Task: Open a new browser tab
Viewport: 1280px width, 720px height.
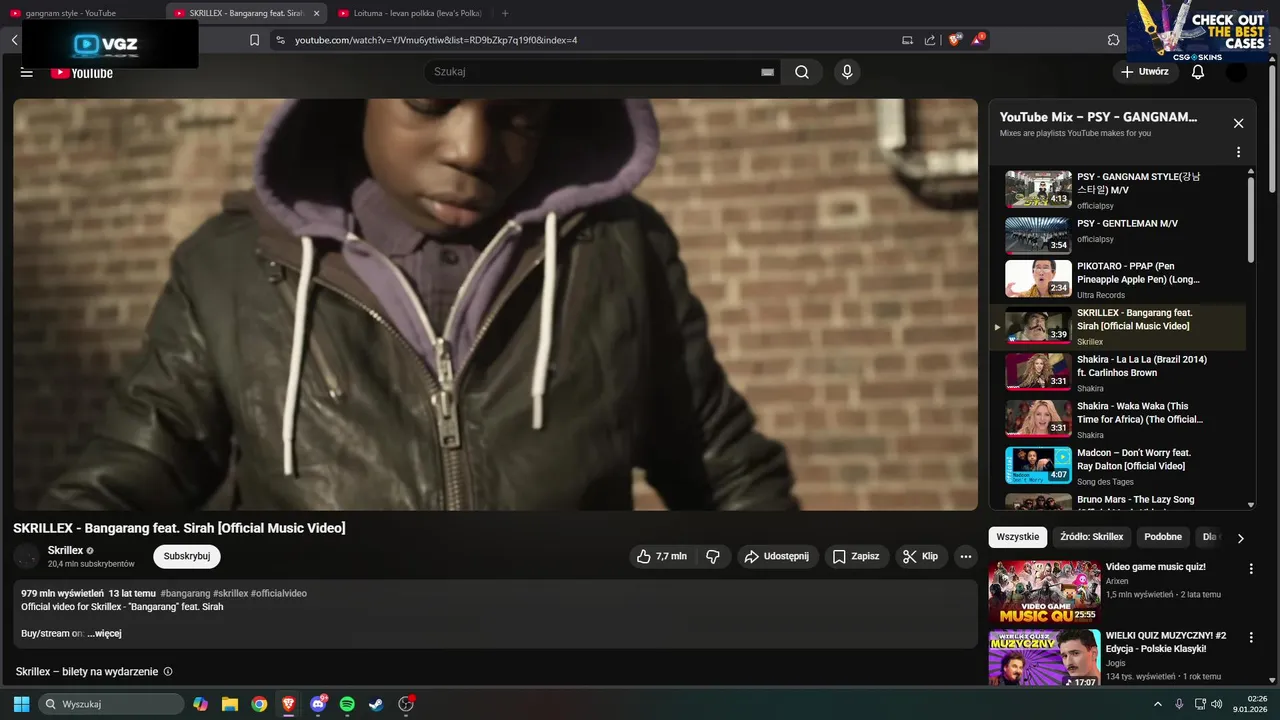Action: tap(505, 13)
